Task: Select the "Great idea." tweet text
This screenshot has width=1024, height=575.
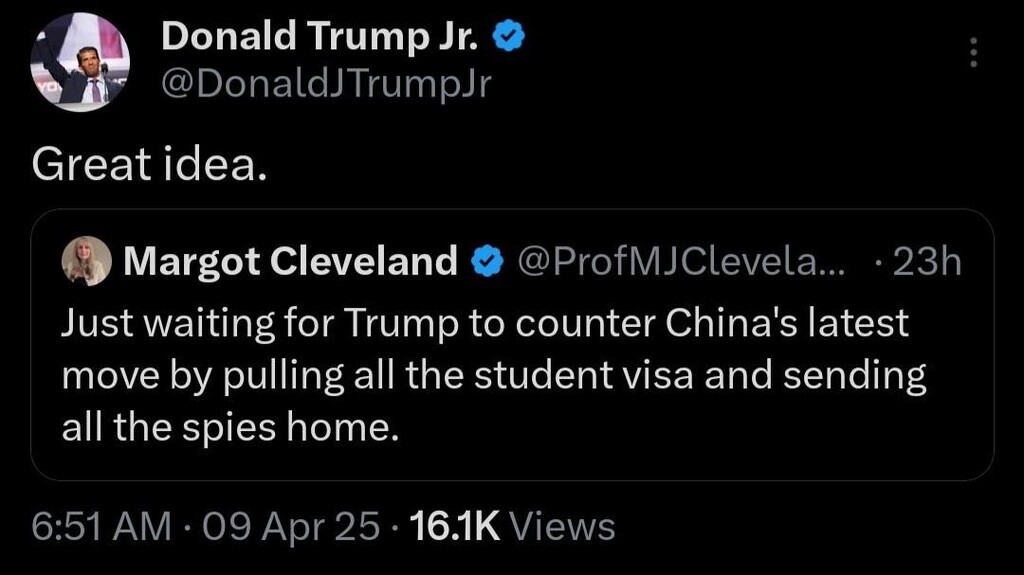Action: tap(150, 165)
